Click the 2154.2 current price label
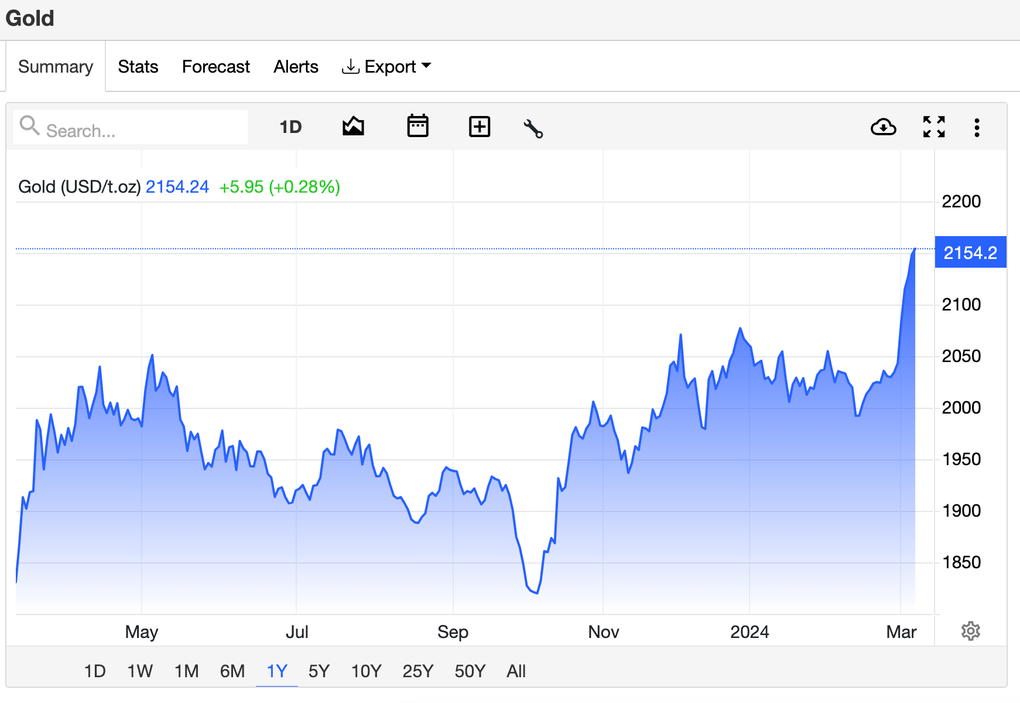This screenshot has height=703, width=1020. 970,253
